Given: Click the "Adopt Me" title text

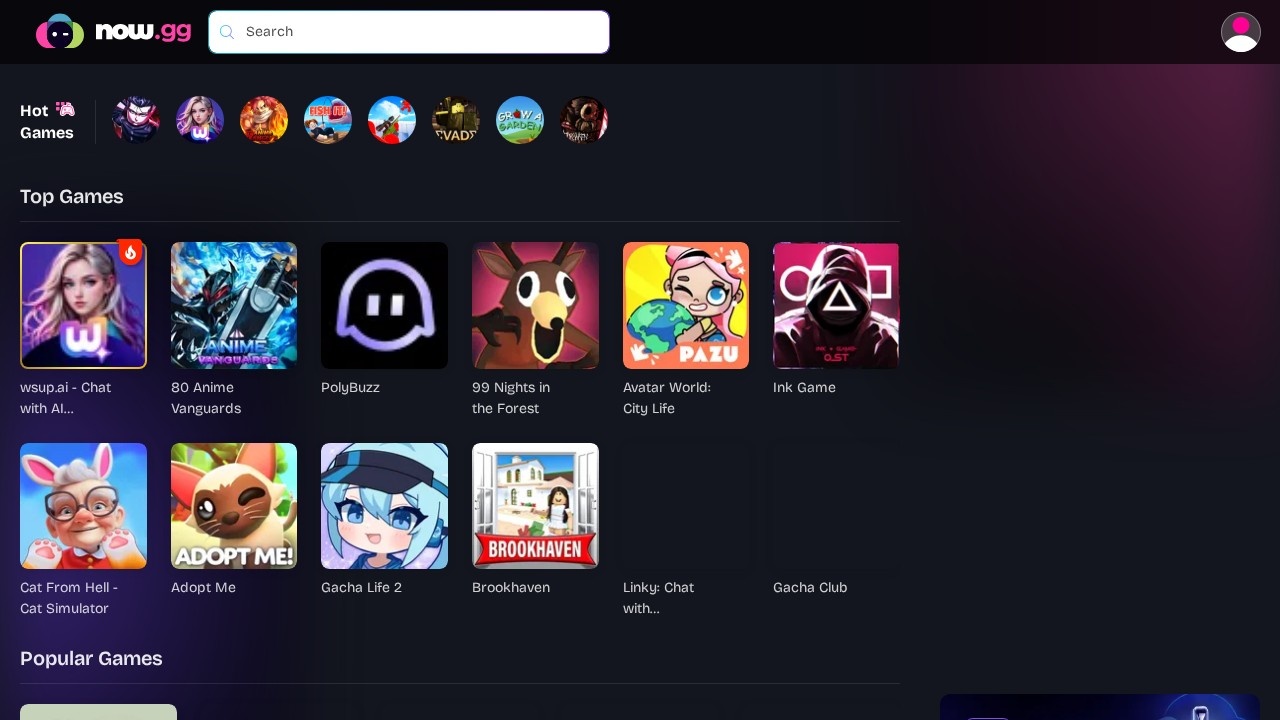Looking at the screenshot, I should click(x=203, y=587).
